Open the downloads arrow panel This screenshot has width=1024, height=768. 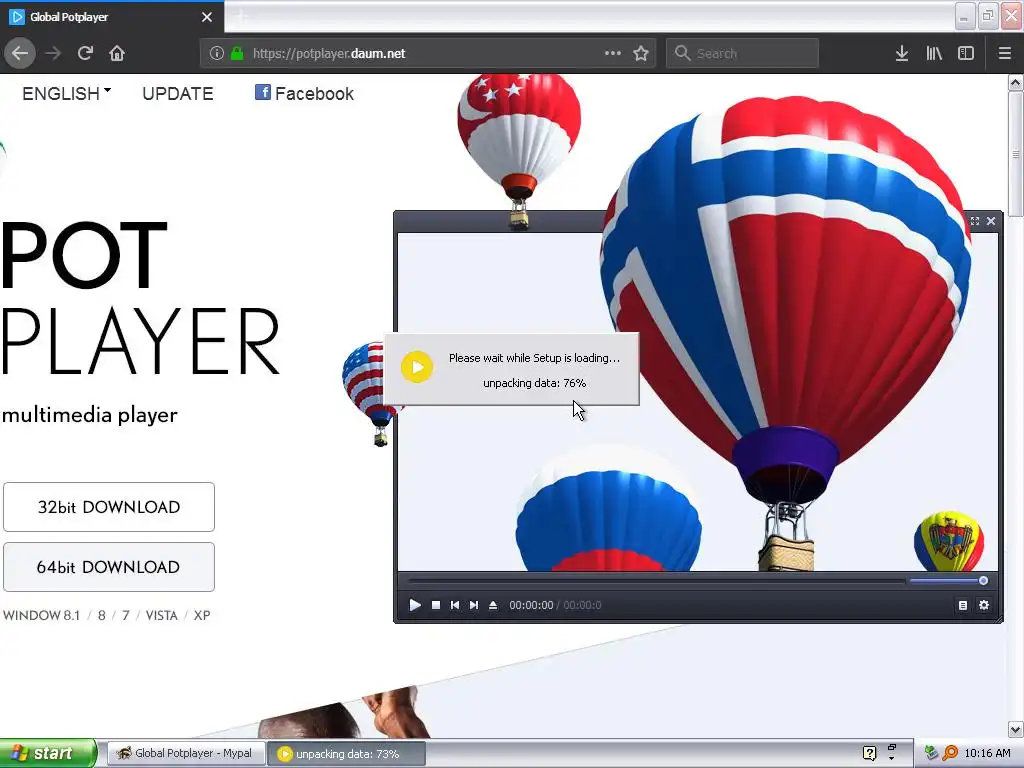point(902,54)
